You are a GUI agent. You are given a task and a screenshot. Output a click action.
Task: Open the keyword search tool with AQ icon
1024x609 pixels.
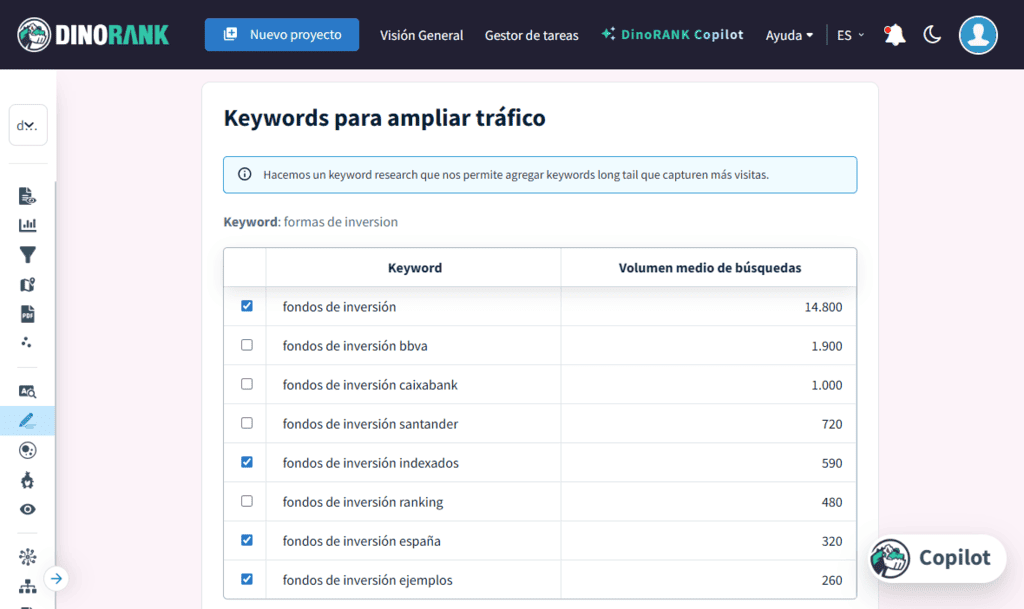click(x=27, y=391)
